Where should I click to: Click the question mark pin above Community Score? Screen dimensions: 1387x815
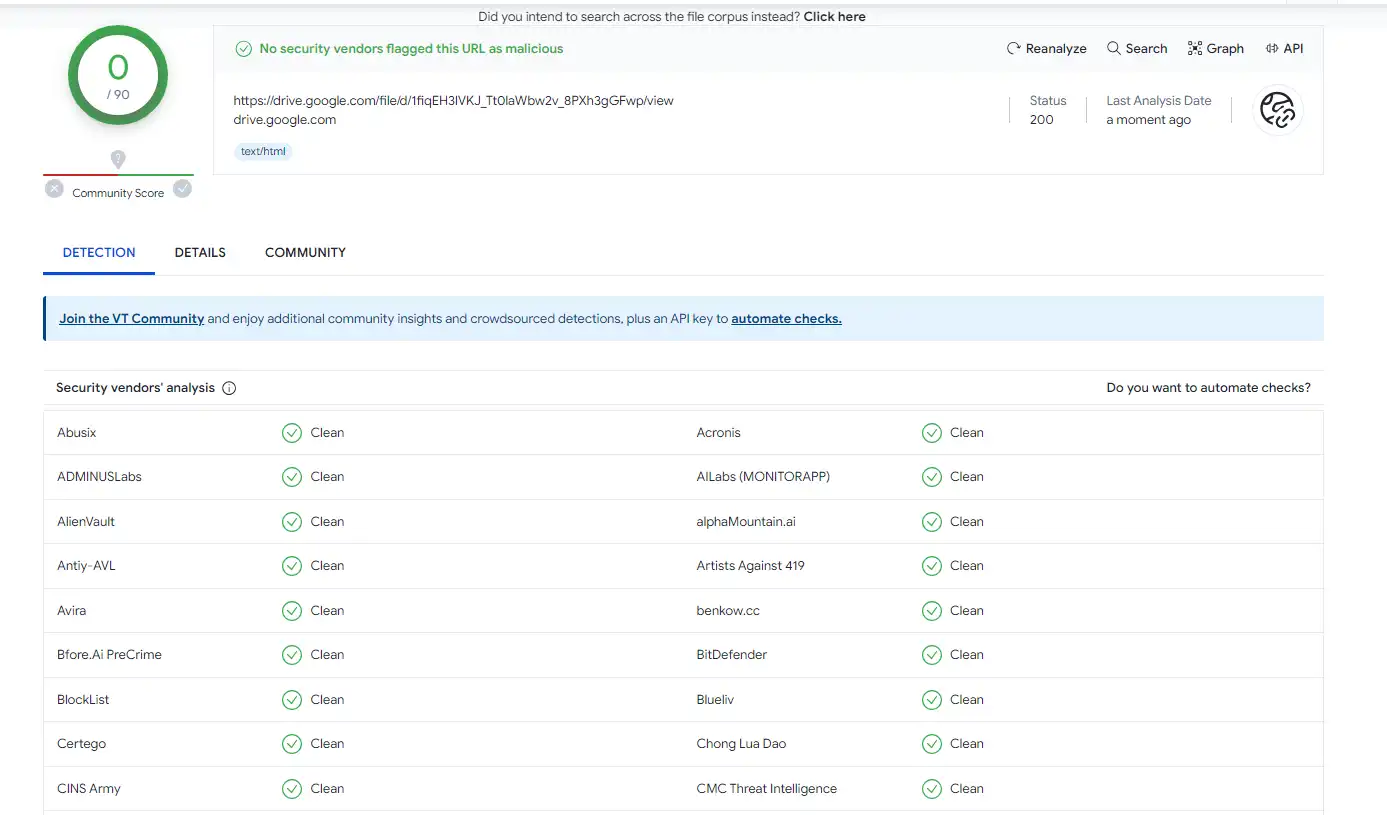pos(118,159)
